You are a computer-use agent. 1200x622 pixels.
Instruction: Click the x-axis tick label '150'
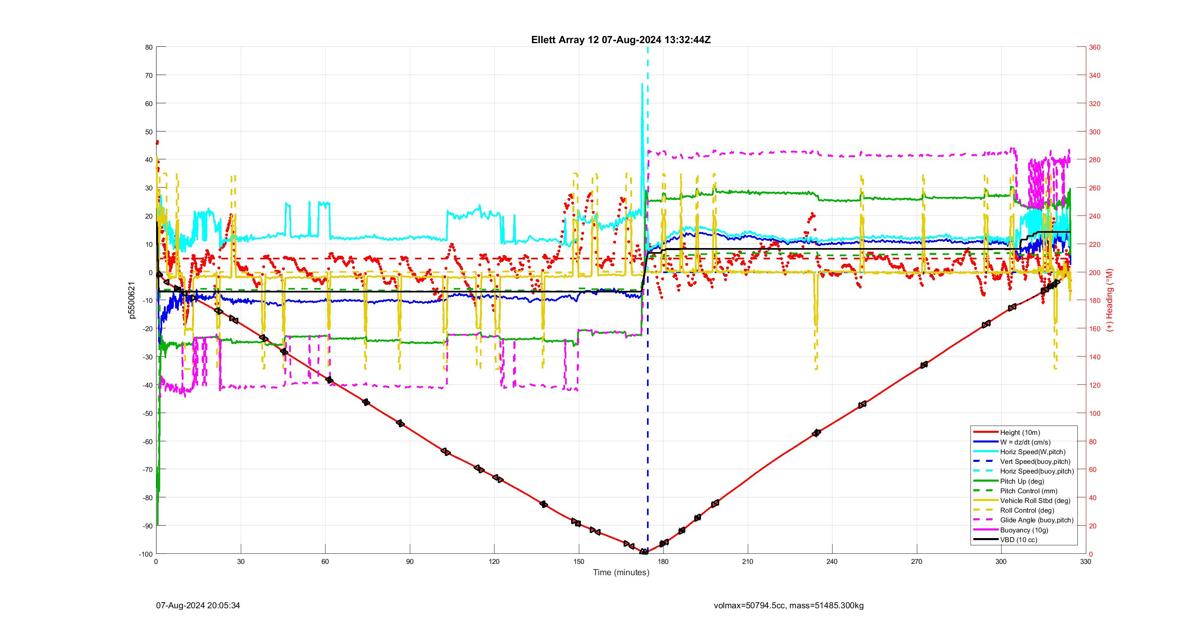point(578,563)
